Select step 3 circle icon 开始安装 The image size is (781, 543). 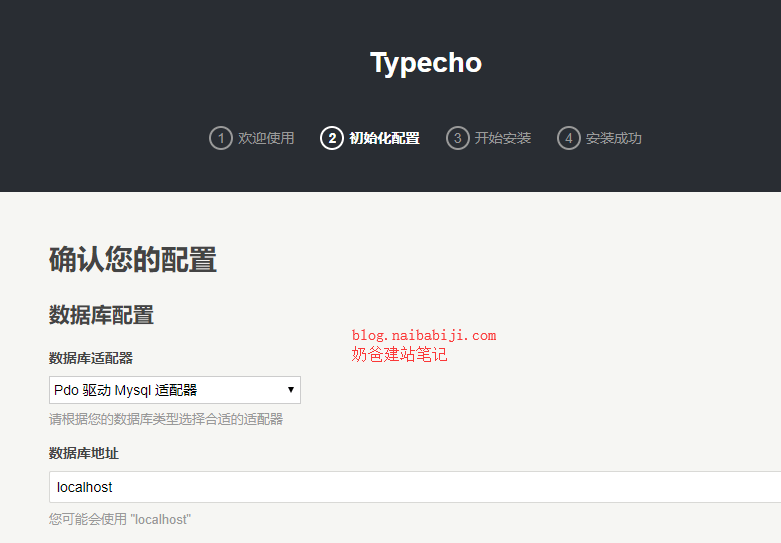click(458, 138)
